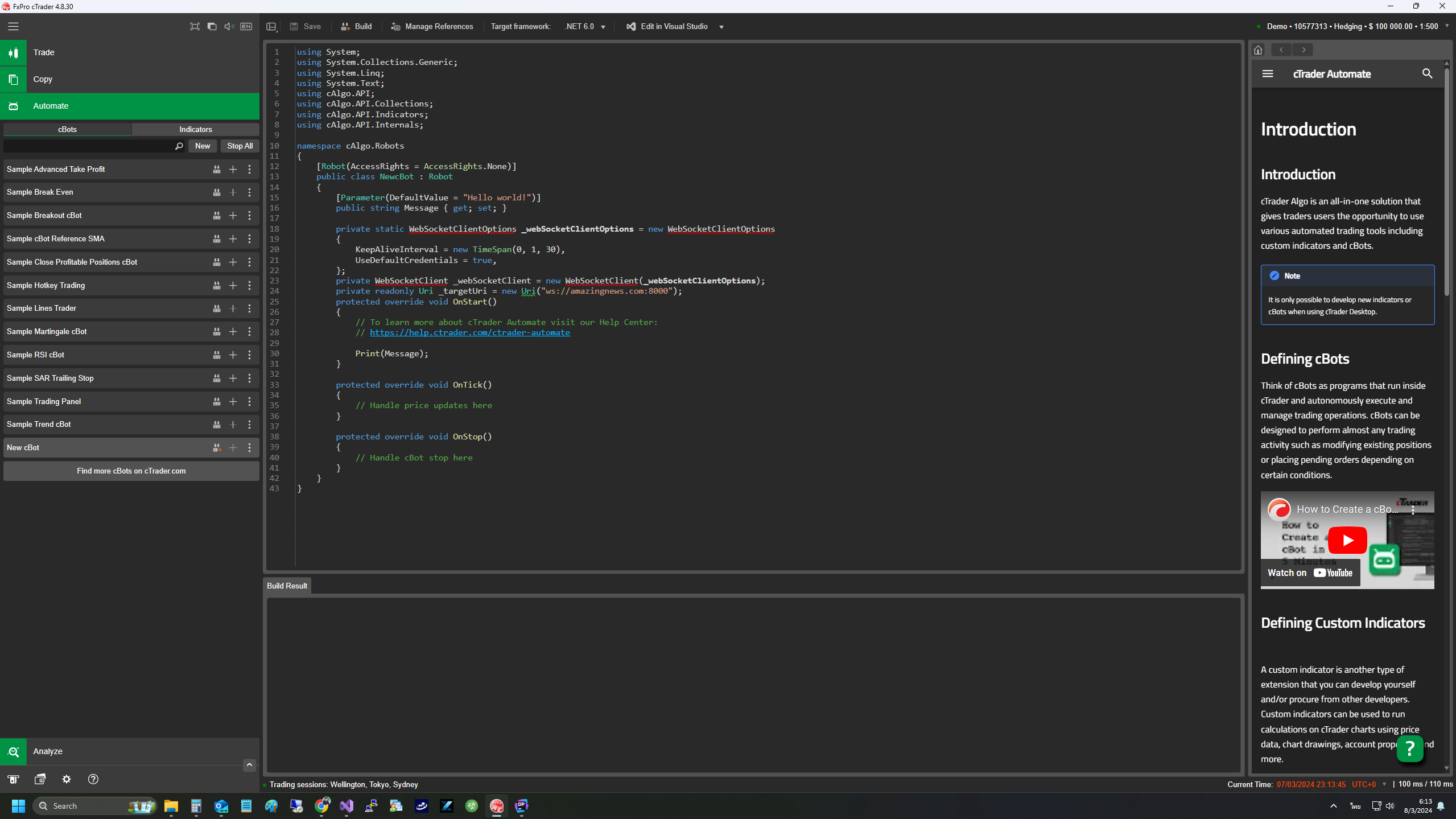Switch to the Indicators tab
This screenshot has width=1456, height=819.
[x=195, y=129]
